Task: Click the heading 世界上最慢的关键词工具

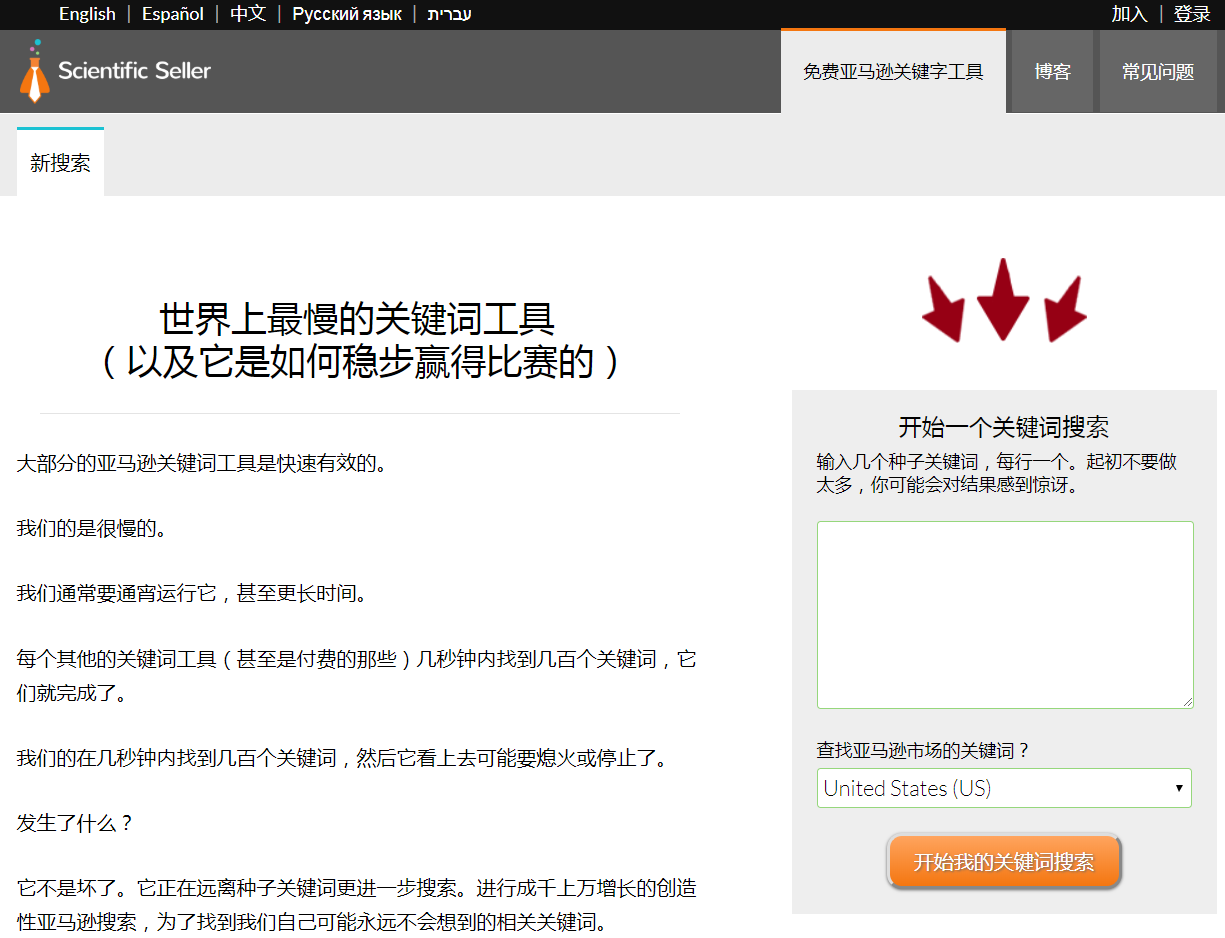Action: [357, 319]
